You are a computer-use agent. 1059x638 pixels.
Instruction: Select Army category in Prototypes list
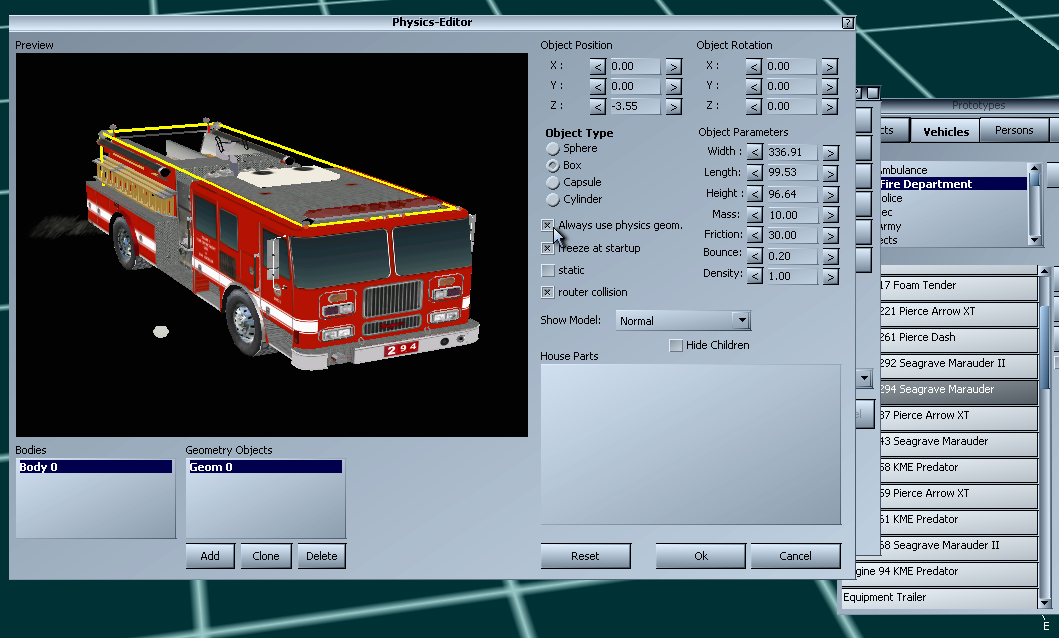tap(953, 226)
